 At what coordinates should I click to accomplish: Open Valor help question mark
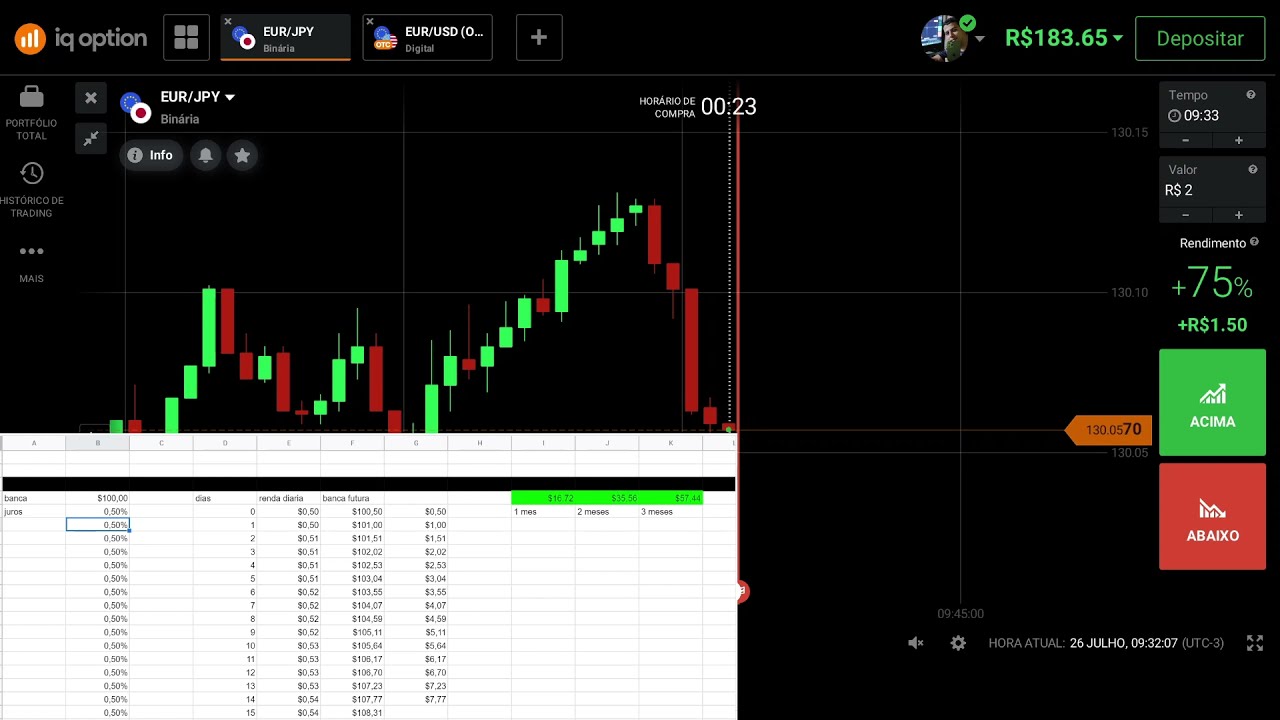1252,170
